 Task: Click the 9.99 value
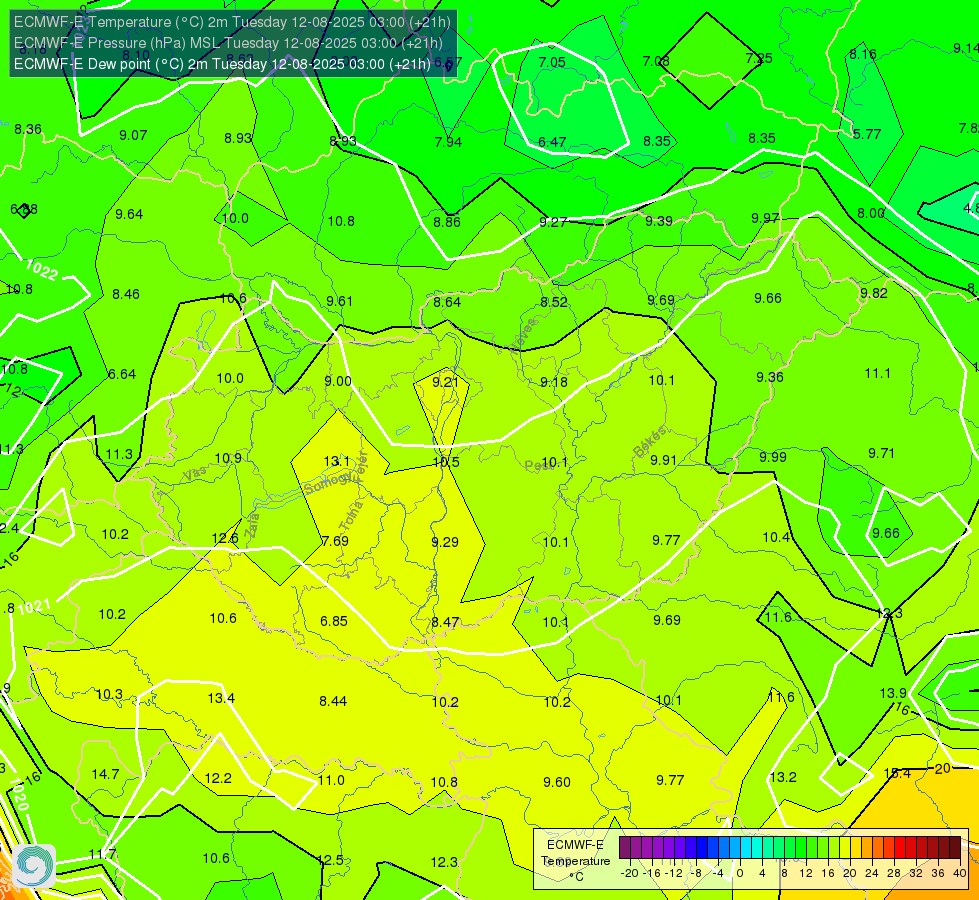coord(772,457)
